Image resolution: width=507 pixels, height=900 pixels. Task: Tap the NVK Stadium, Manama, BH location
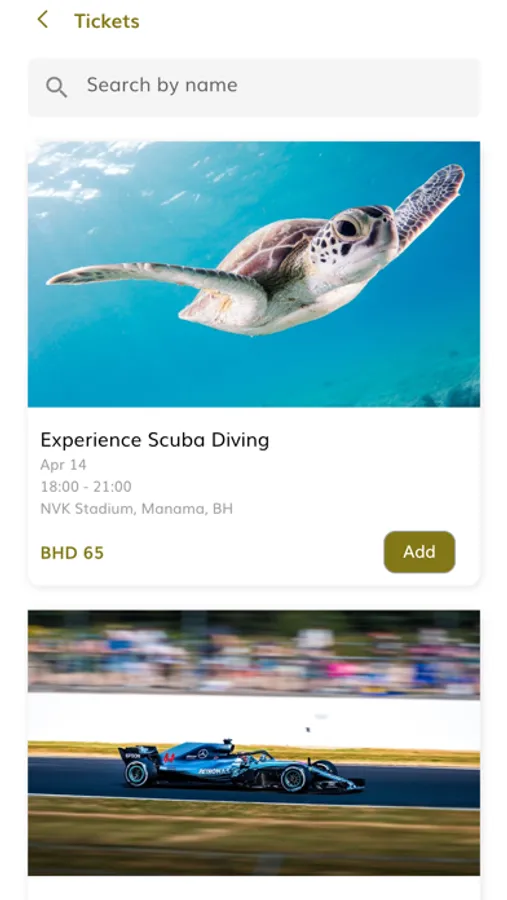pyautogui.click(x=137, y=509)
